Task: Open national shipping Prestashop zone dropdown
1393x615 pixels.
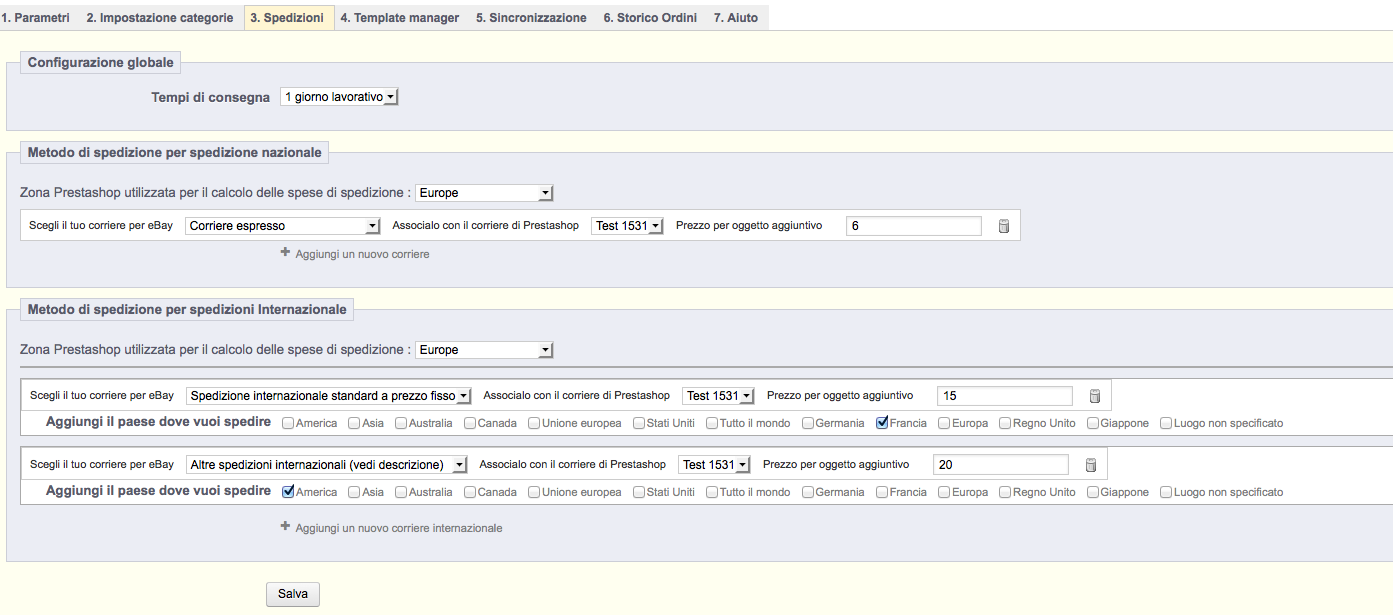Action: pyautogui.click(x=484, y=192)
